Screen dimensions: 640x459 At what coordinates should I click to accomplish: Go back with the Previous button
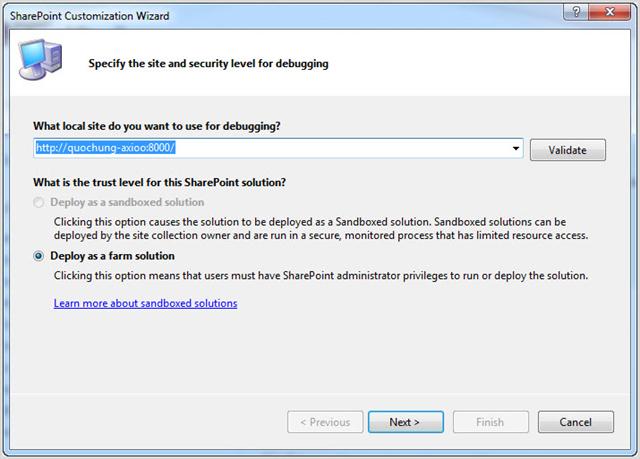click(325, 422)
